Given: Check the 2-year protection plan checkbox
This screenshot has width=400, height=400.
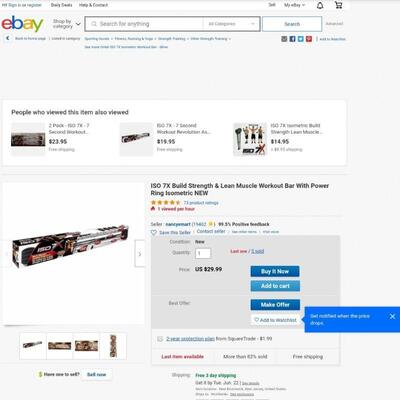Looking at the screenshot, I should (160, 339).
